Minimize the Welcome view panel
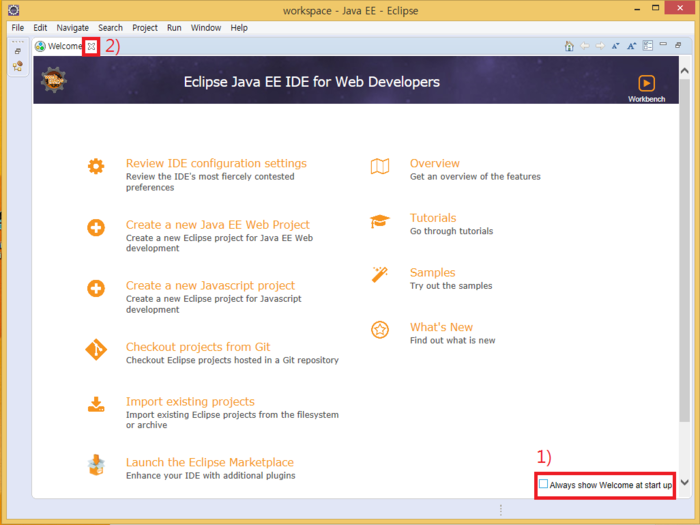The image size is (700, 525). 663,44
